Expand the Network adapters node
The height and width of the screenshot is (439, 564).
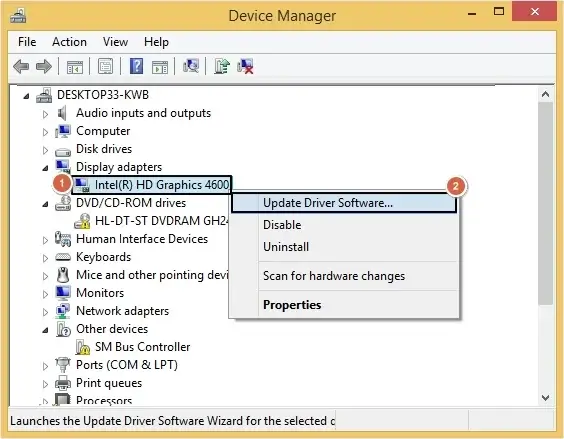pos(45,312)
